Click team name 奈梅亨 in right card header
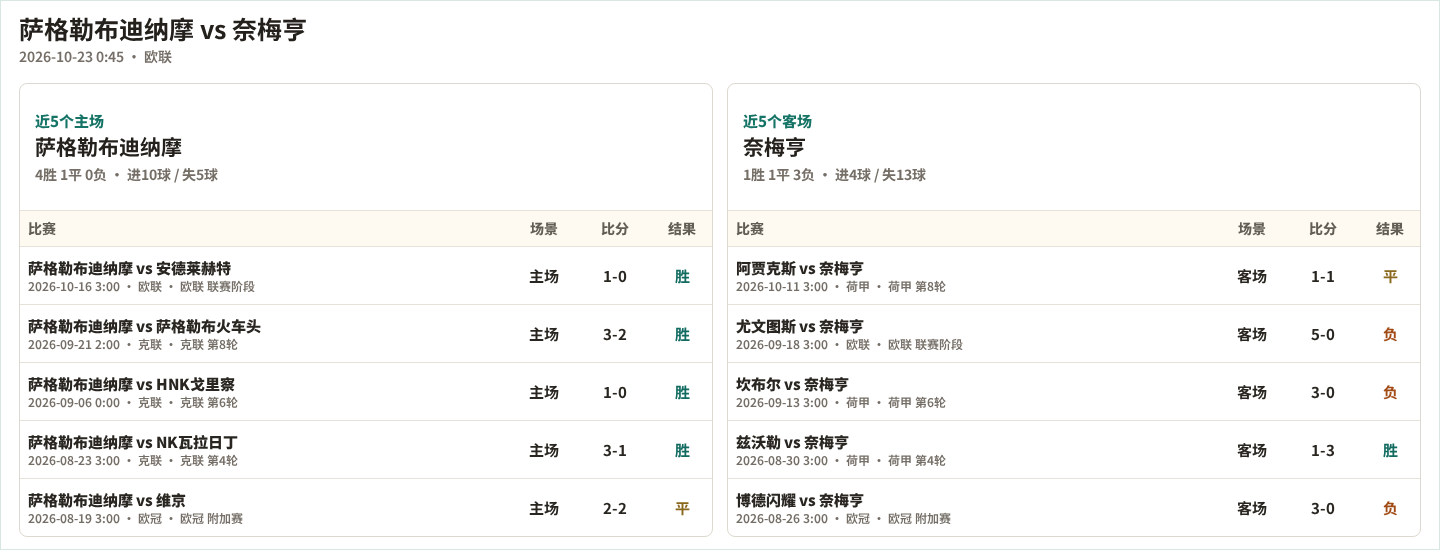The image size is (1440, 550). pos(774,148)
